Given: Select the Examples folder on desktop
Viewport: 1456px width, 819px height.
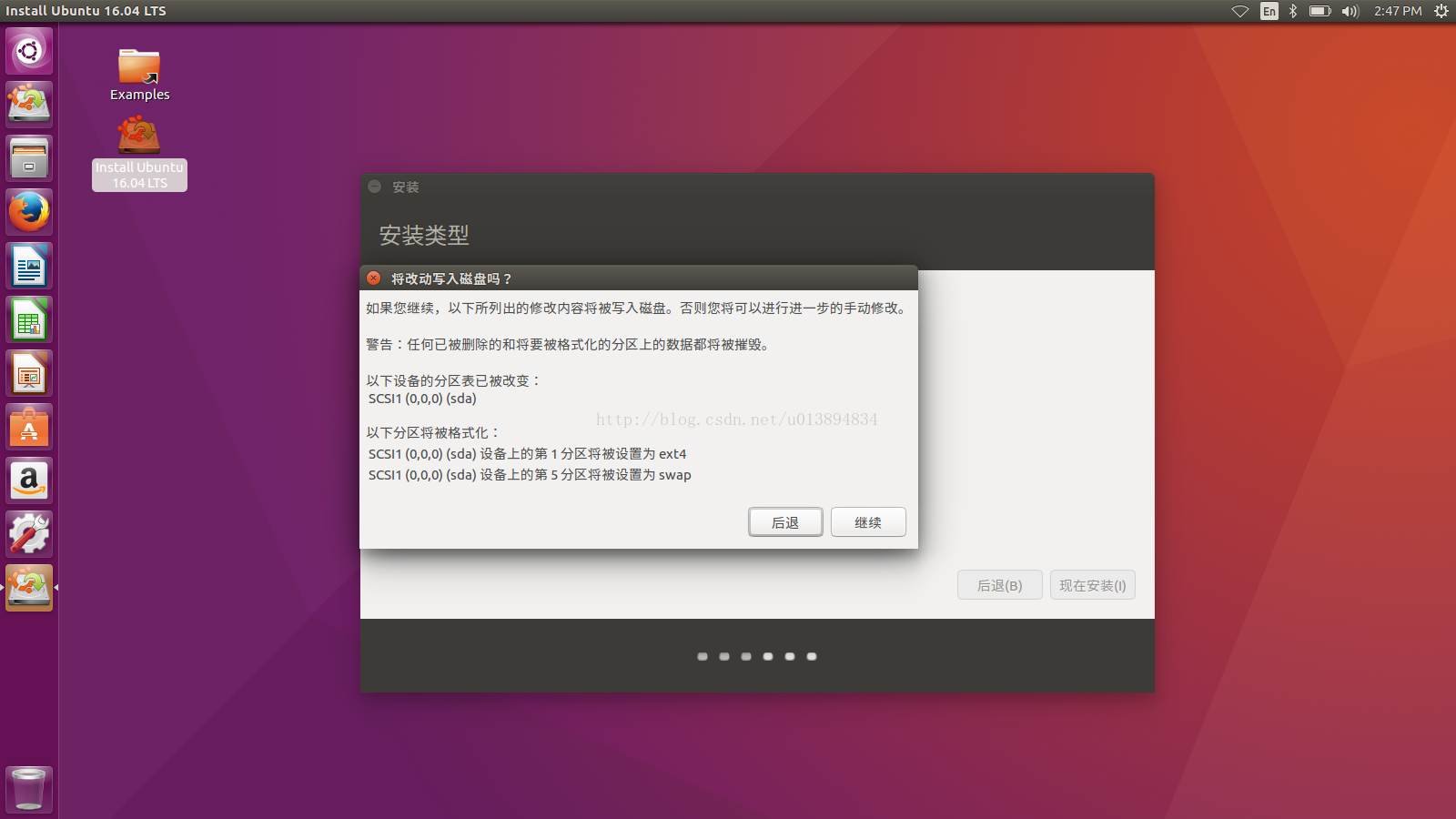Looking at the screenshot, I should [139, 75].
